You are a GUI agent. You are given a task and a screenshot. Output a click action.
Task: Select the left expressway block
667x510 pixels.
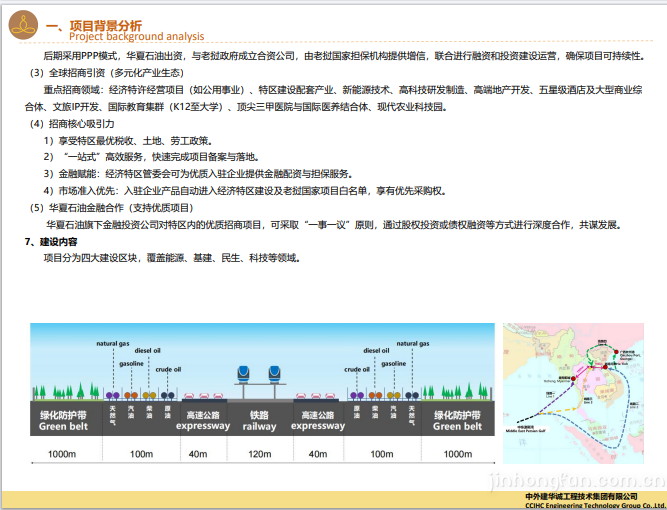[203, 420]
